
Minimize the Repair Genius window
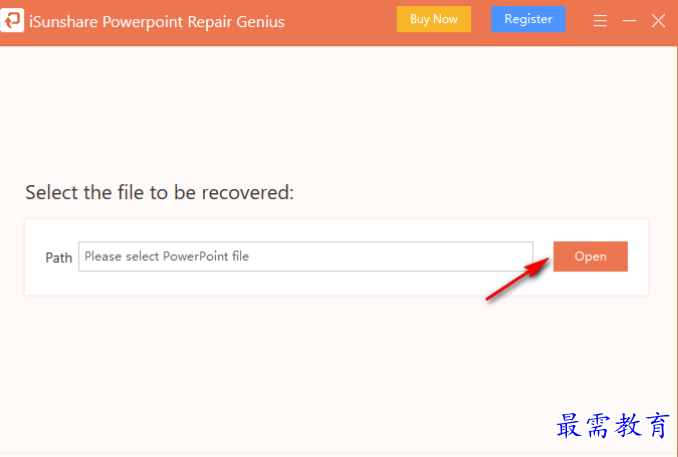629,20
